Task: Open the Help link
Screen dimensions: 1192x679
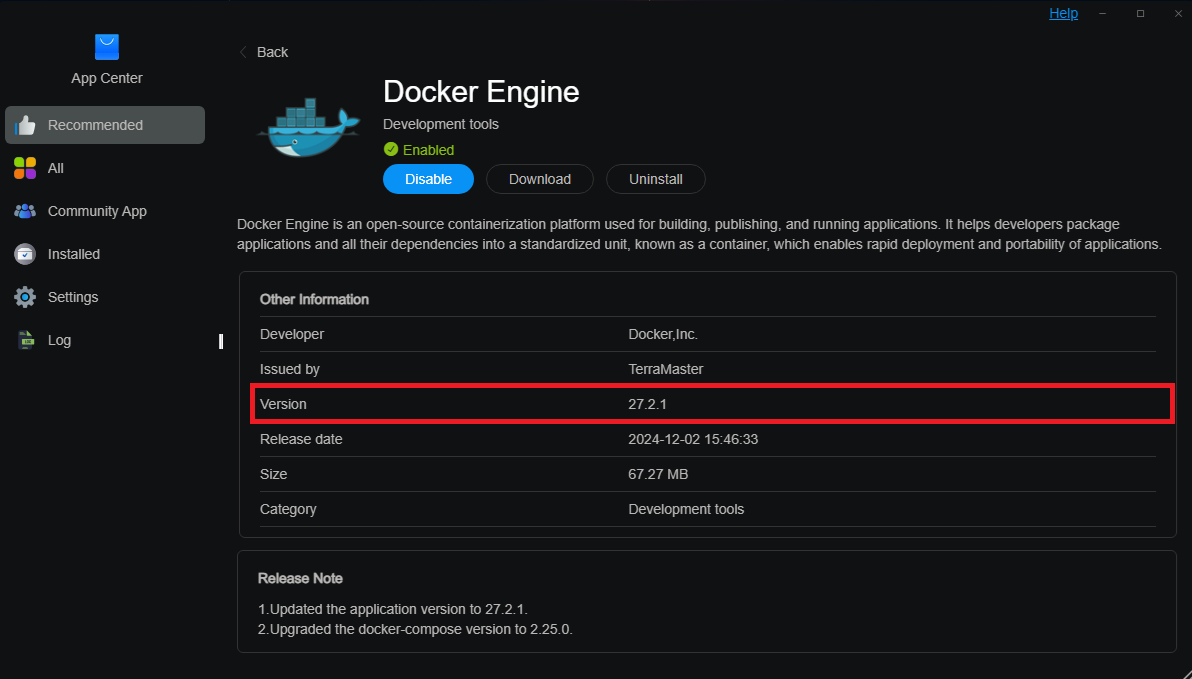Action: pyautogui.click(x=1063, y=12)
